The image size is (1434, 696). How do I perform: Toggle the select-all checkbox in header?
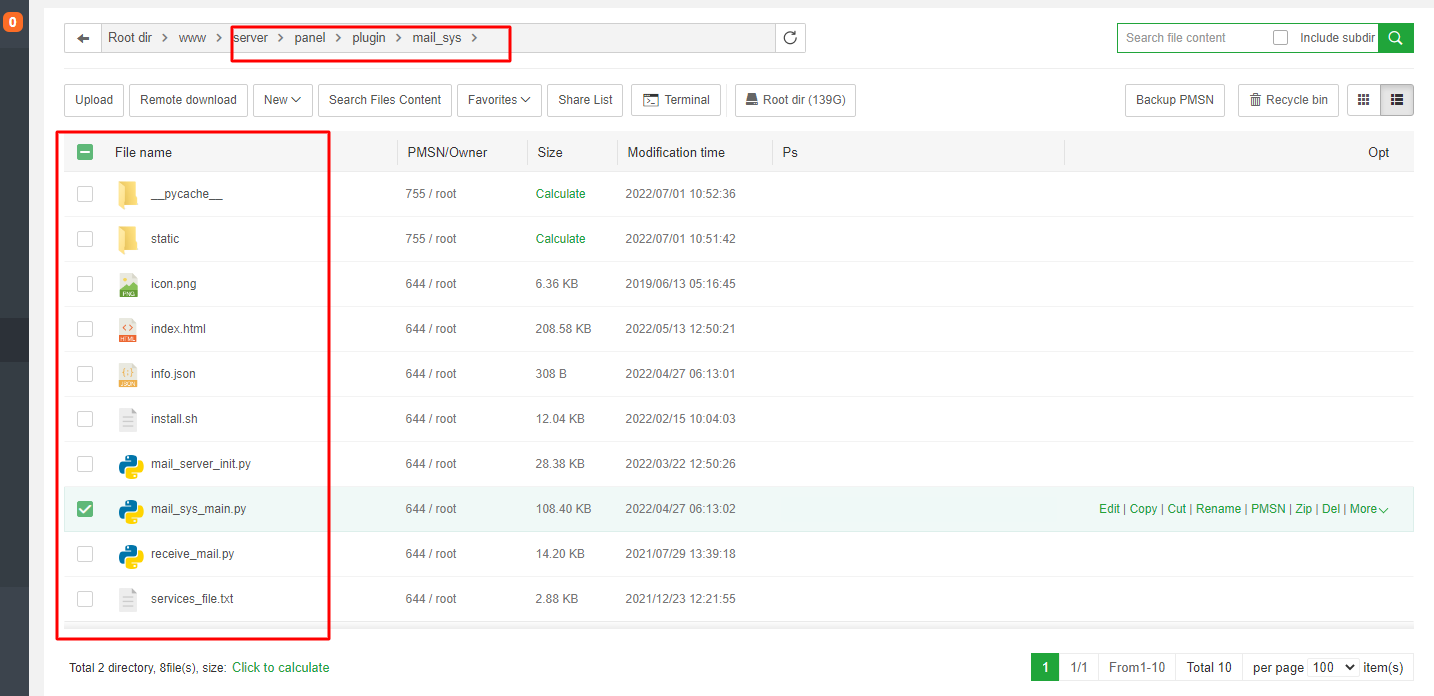tap(85, 152)
